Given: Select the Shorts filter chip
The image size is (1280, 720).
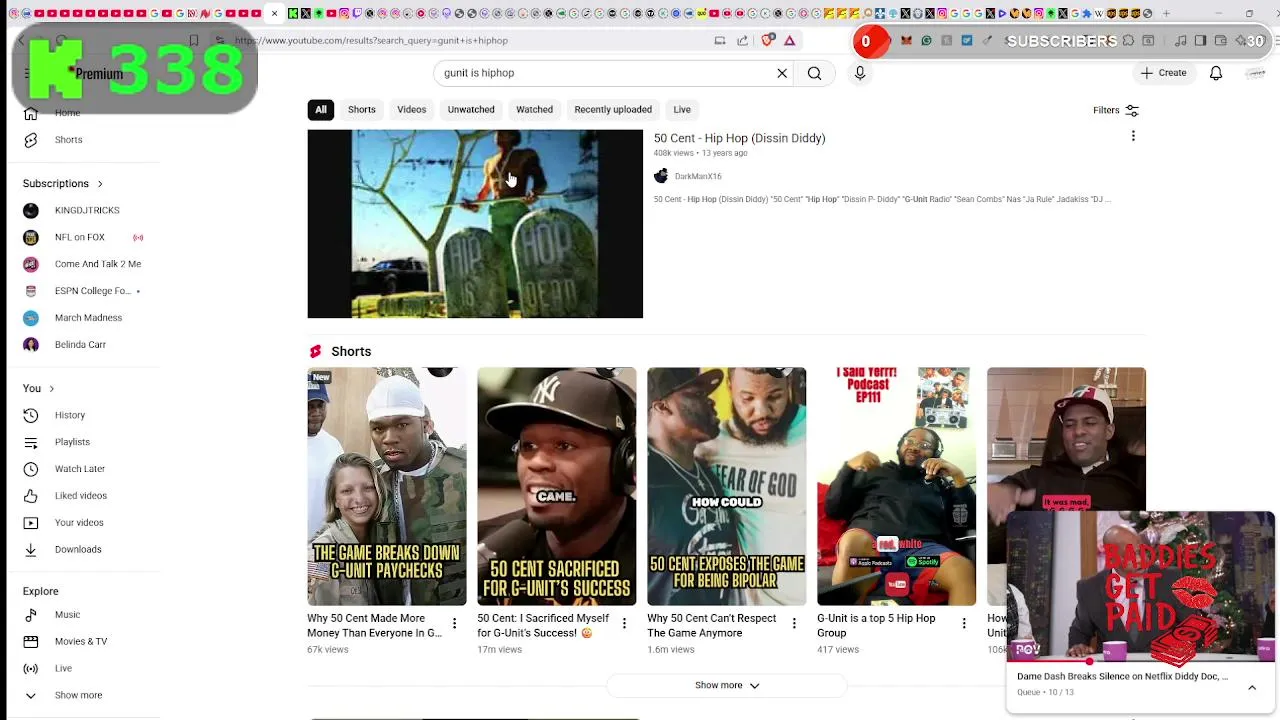Looking at the screenshot, I should [x=362, y=110].
